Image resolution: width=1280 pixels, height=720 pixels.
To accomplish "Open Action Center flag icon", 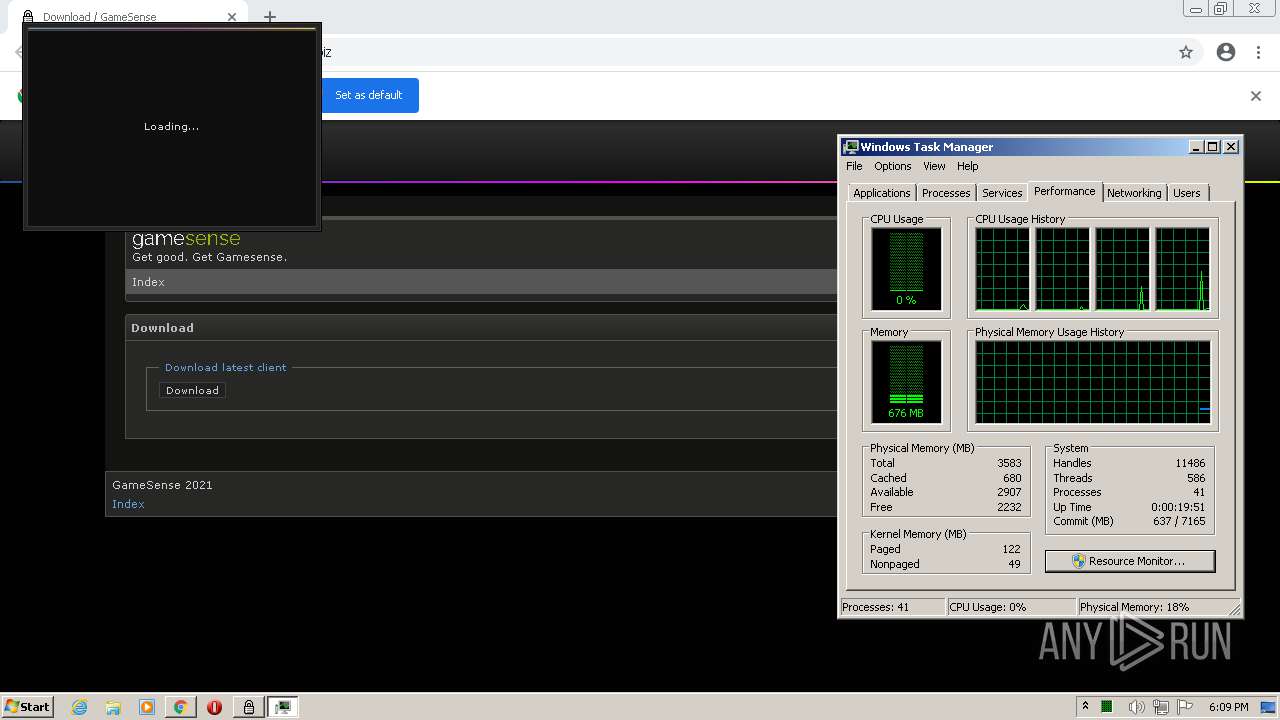I will [1185, 707].
